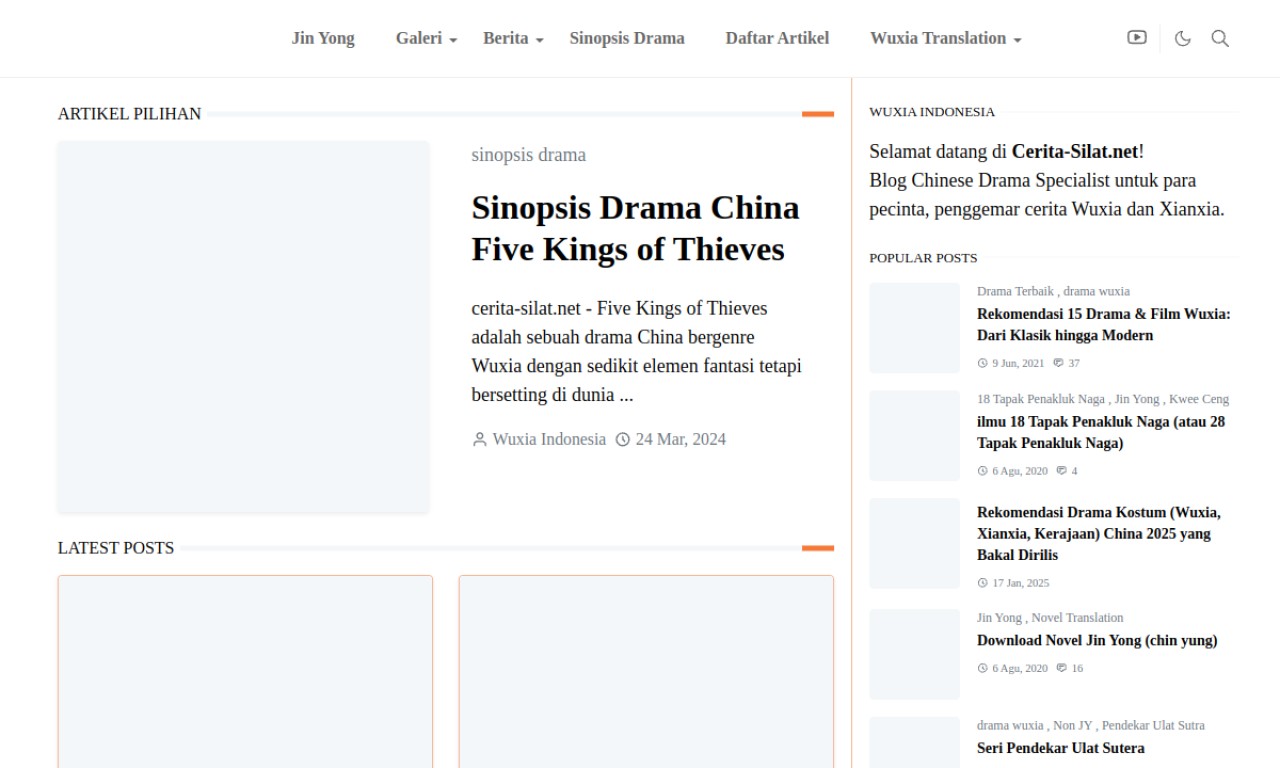The width and height of the screenshot is (1280, 768).
Task: Click thumbnail of Download Novel Jin Yong
Action: tap(914, 654)
